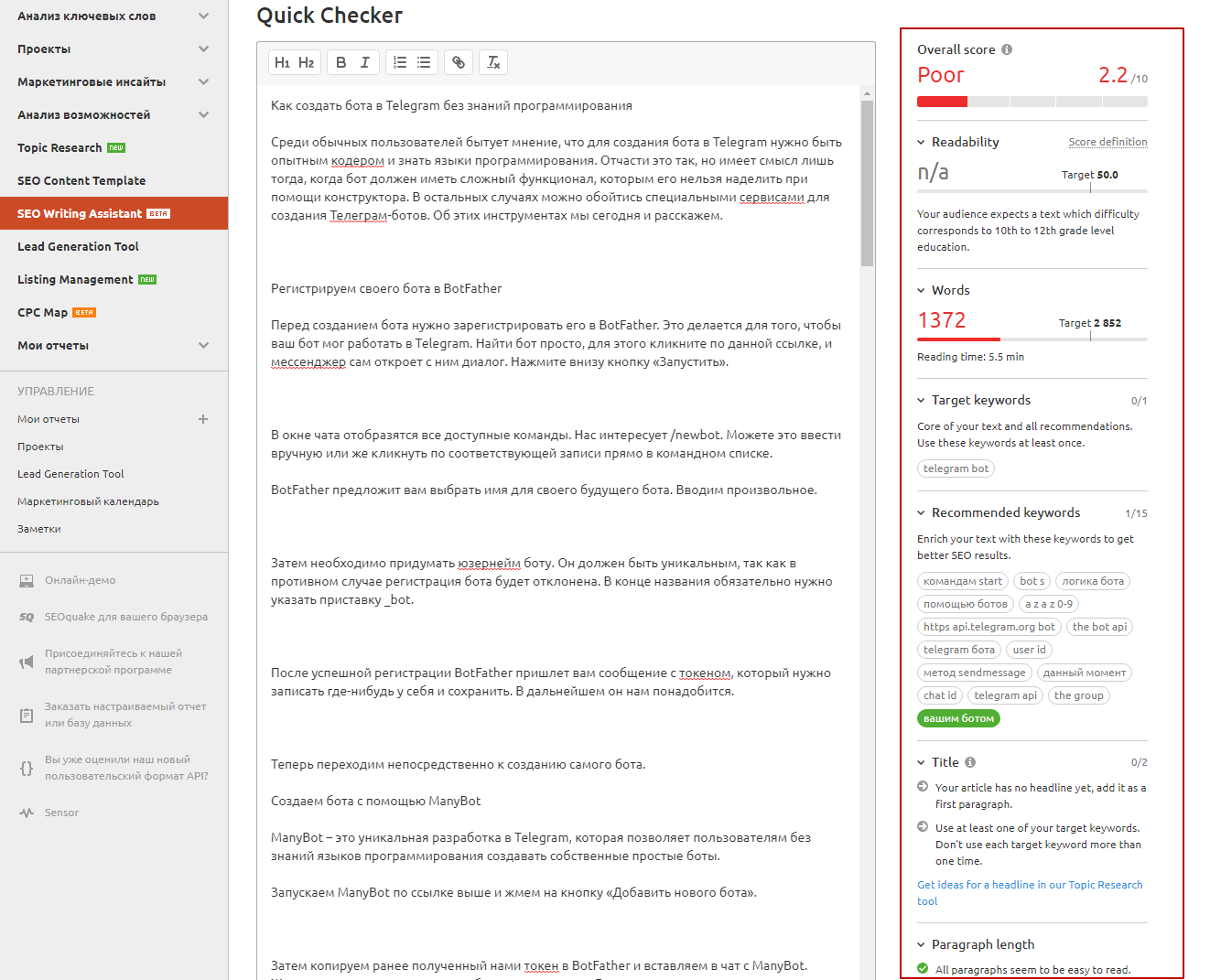Apply H1 heading format

click(282, 62)
